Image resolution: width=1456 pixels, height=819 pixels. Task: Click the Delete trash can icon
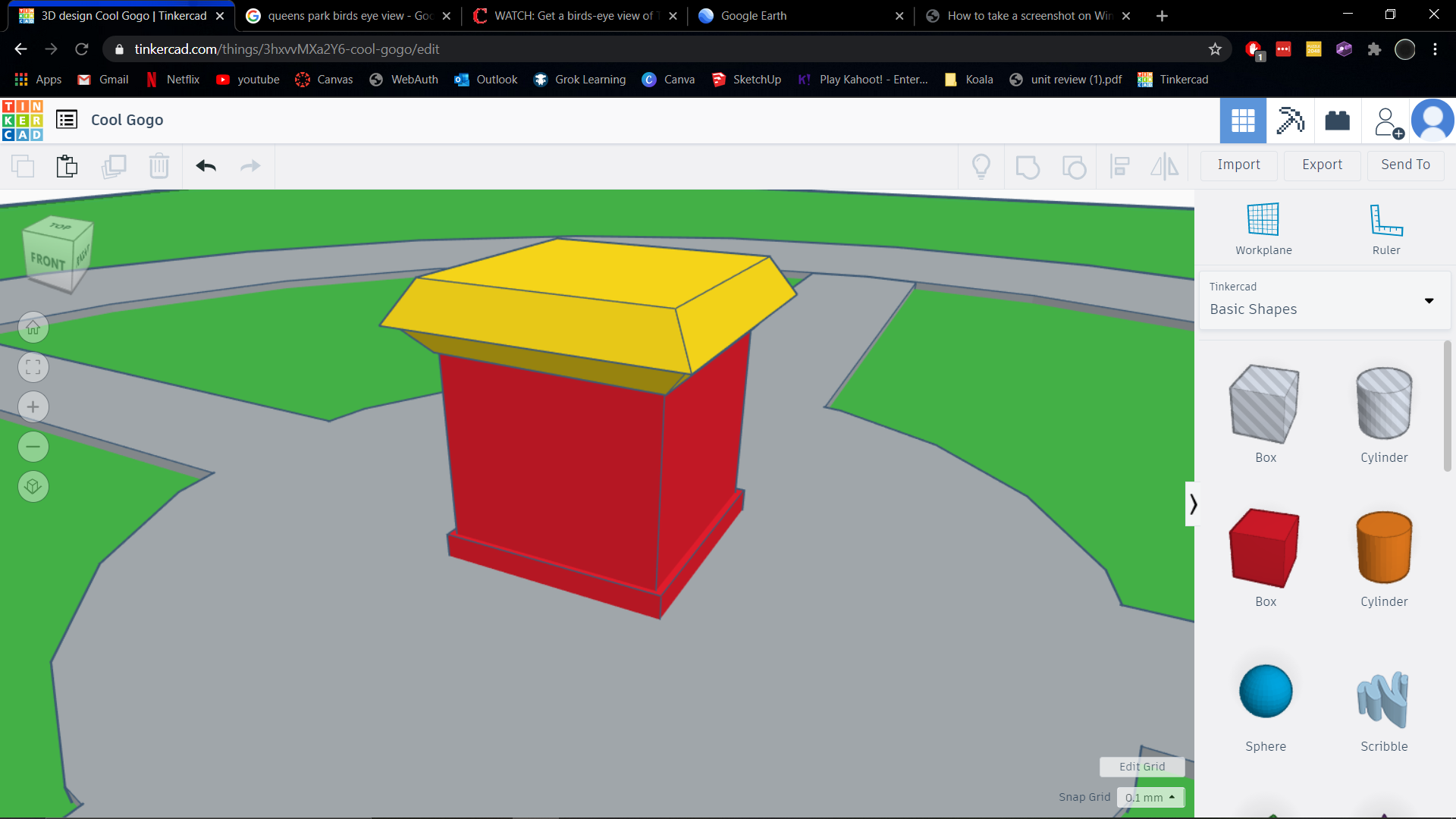click(x=159, y=165)
